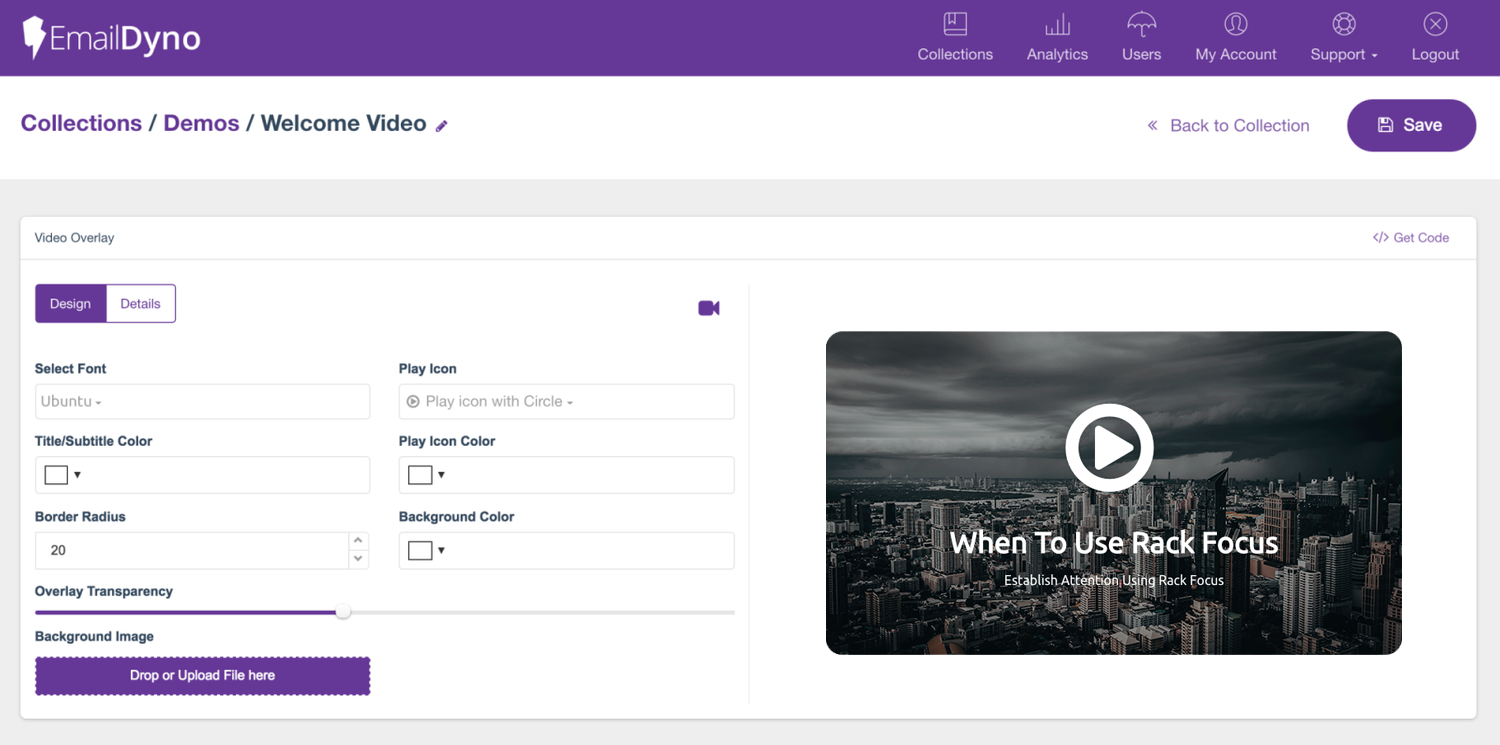Select the Design tab
The image size is (1500, 745).
point(70,304)
